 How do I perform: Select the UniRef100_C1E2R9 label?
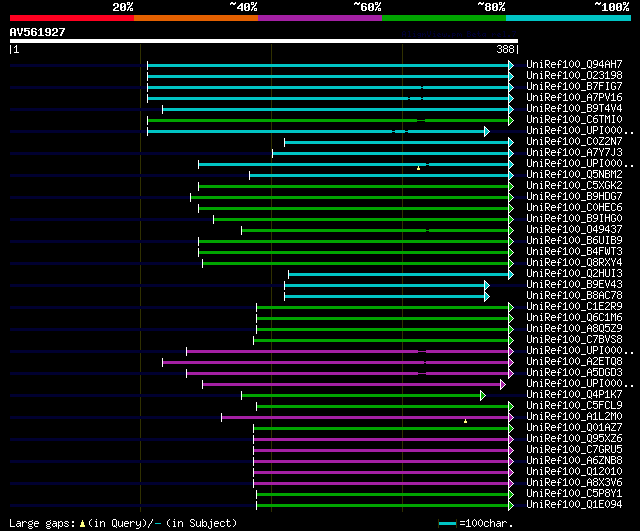(574, 307)
